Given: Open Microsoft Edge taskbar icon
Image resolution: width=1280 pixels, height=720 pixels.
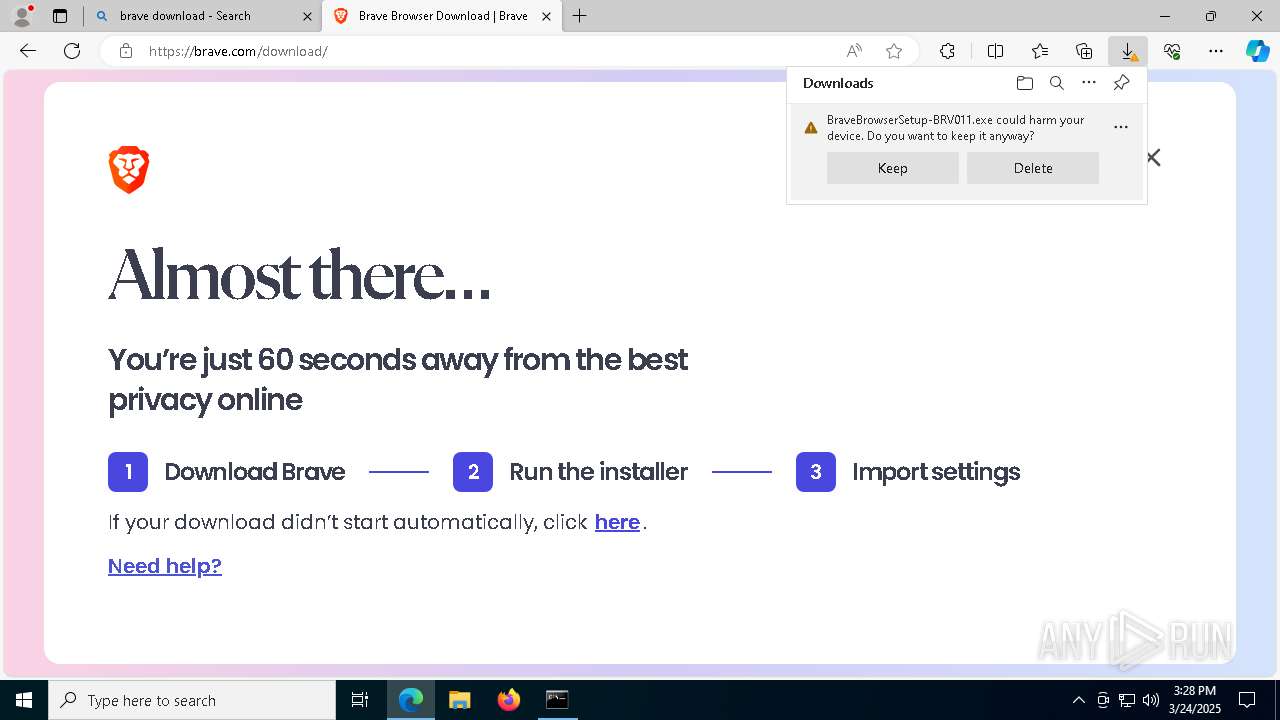Looking at the screenshot, I should click(411, 700).
